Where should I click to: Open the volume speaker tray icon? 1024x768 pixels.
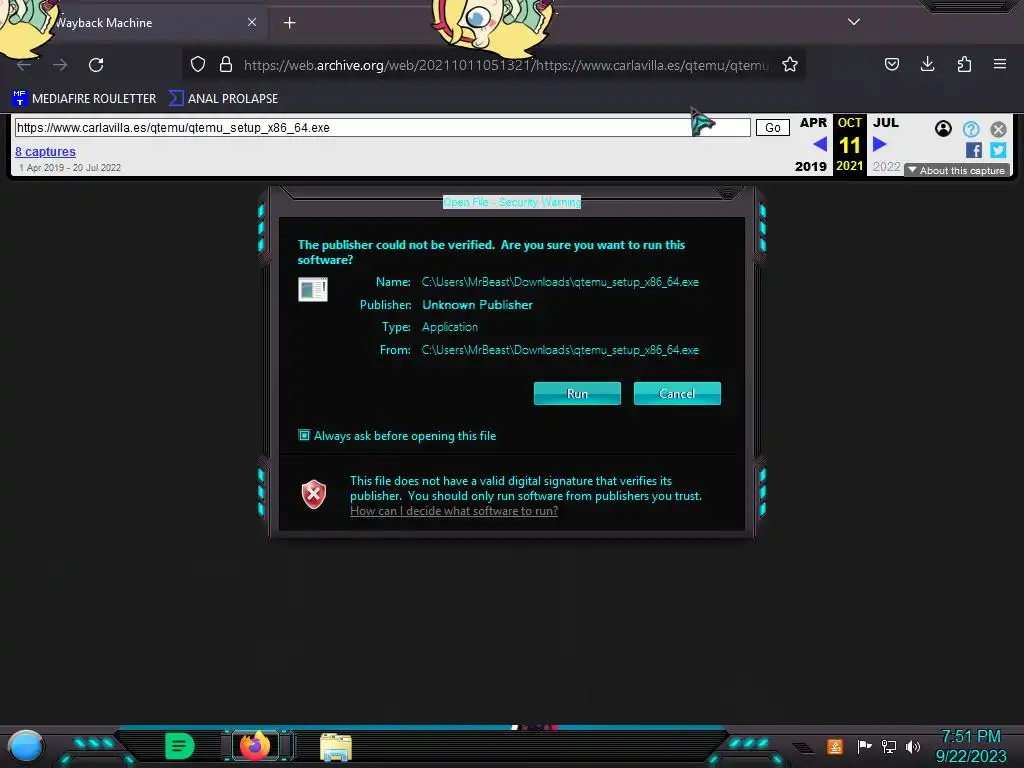click(913, 746)
